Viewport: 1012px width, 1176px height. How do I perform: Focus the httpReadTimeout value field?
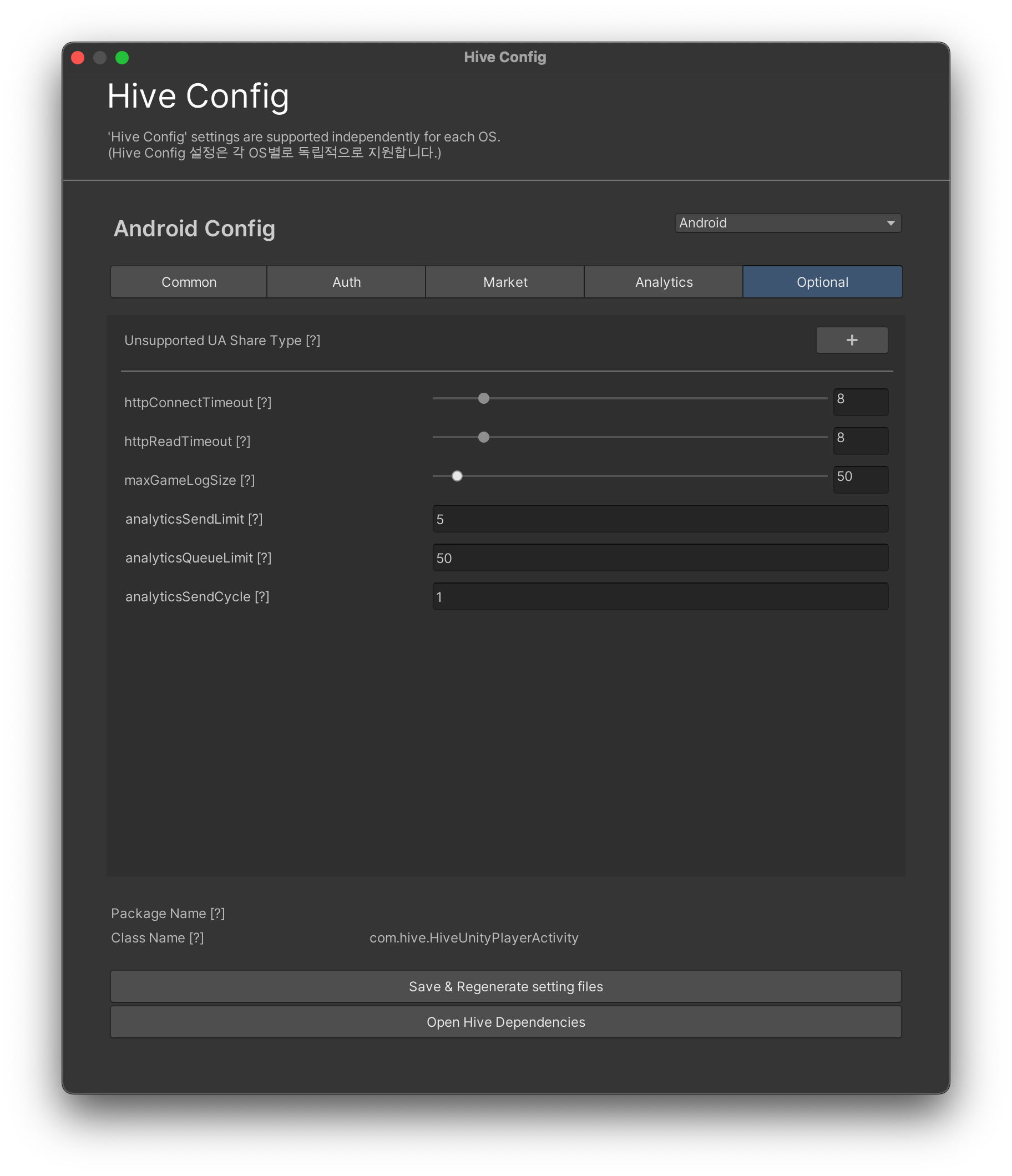click(860, 440)
